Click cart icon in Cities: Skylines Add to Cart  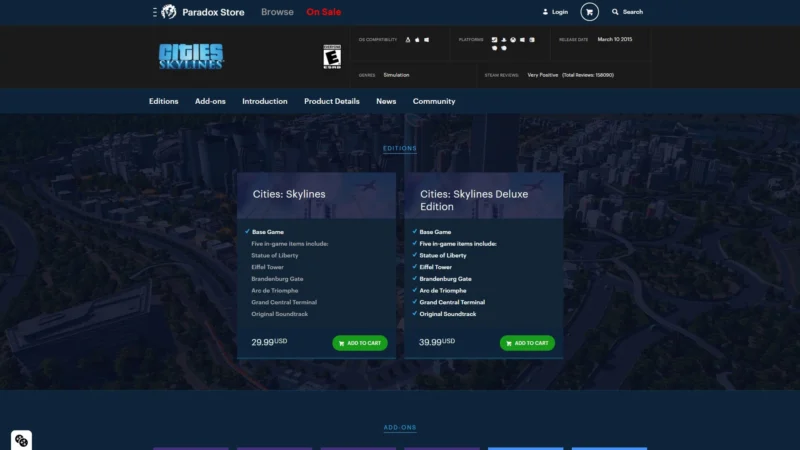pyautogui.click(x=341, y=343)
